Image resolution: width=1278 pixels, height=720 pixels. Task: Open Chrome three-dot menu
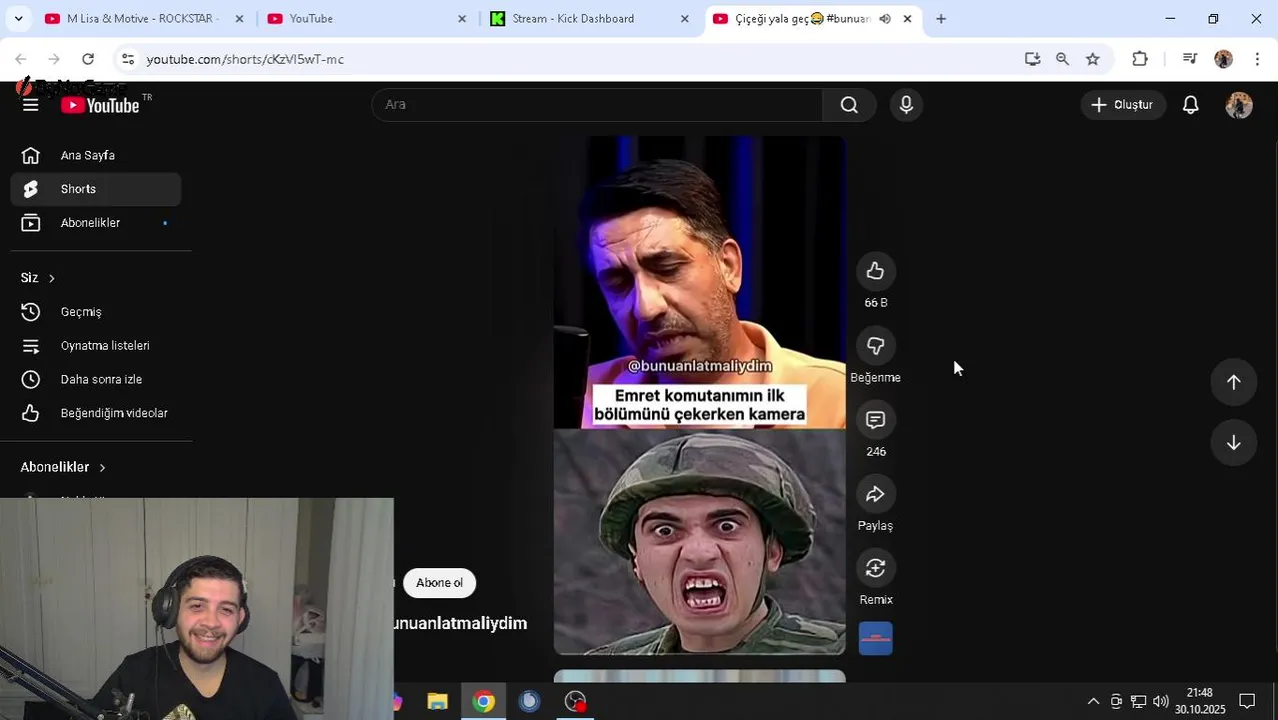[1257, 59]
